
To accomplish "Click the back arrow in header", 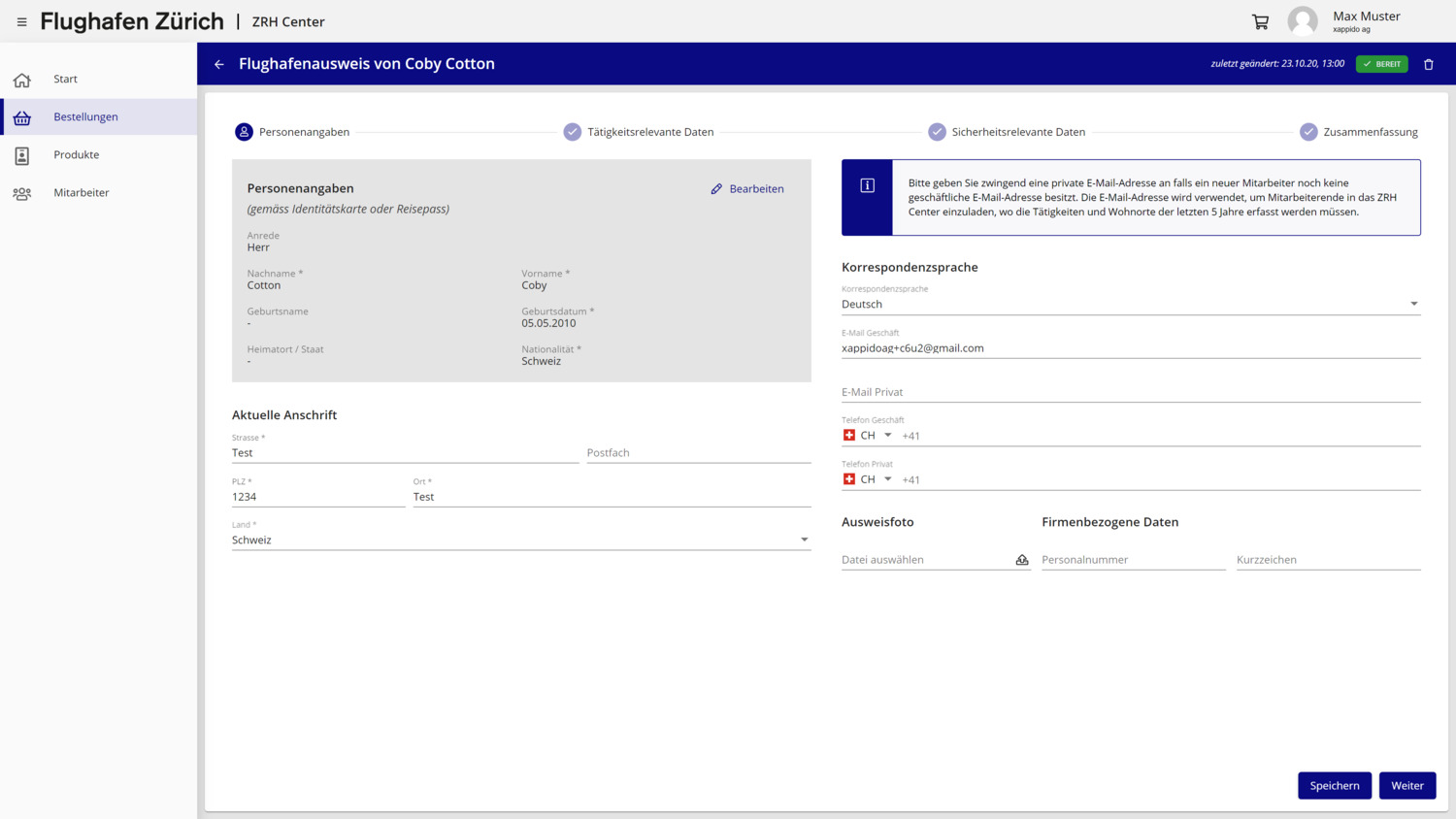I will click(219, 64).
